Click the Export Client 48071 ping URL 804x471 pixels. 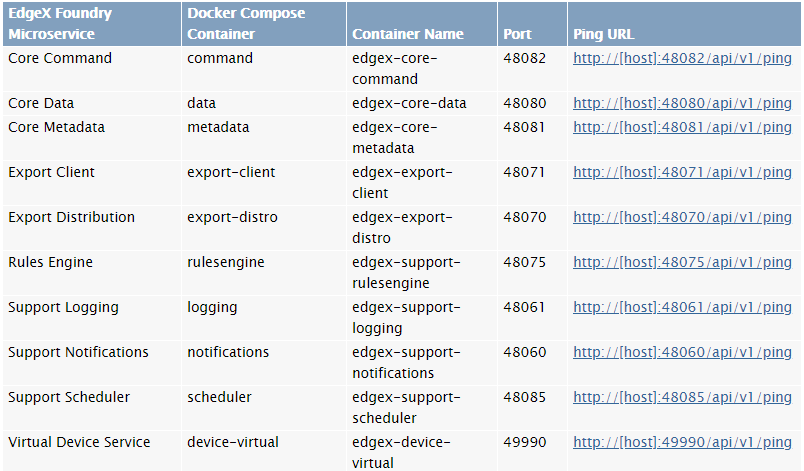tap(682, 173)
